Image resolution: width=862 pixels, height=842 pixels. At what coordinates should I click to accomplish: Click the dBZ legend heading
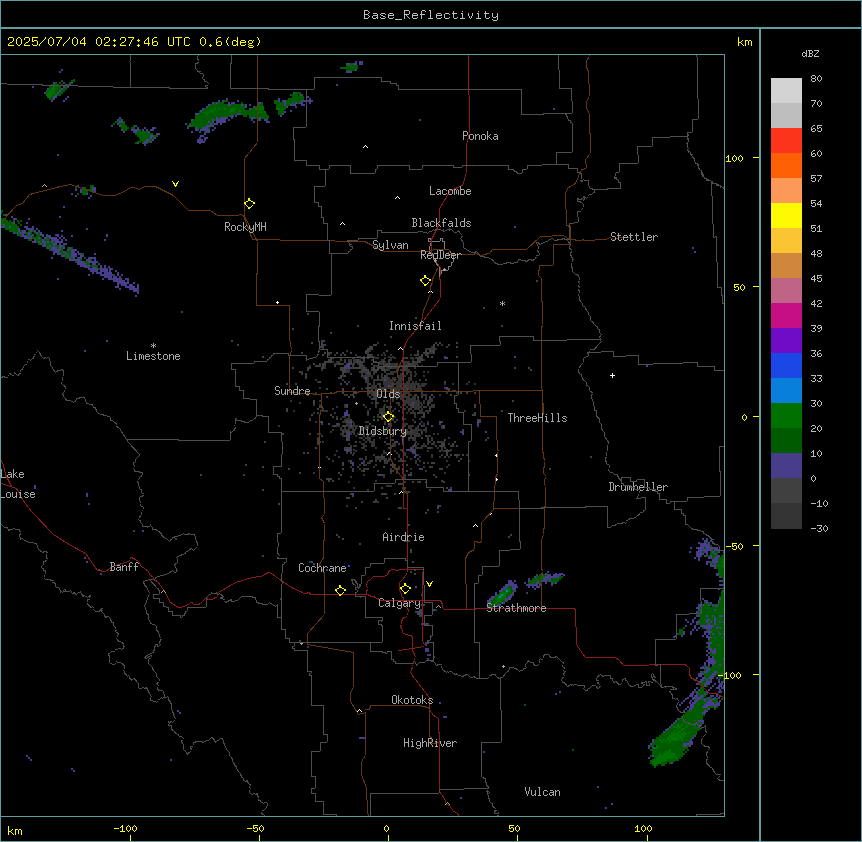point(810,53)
